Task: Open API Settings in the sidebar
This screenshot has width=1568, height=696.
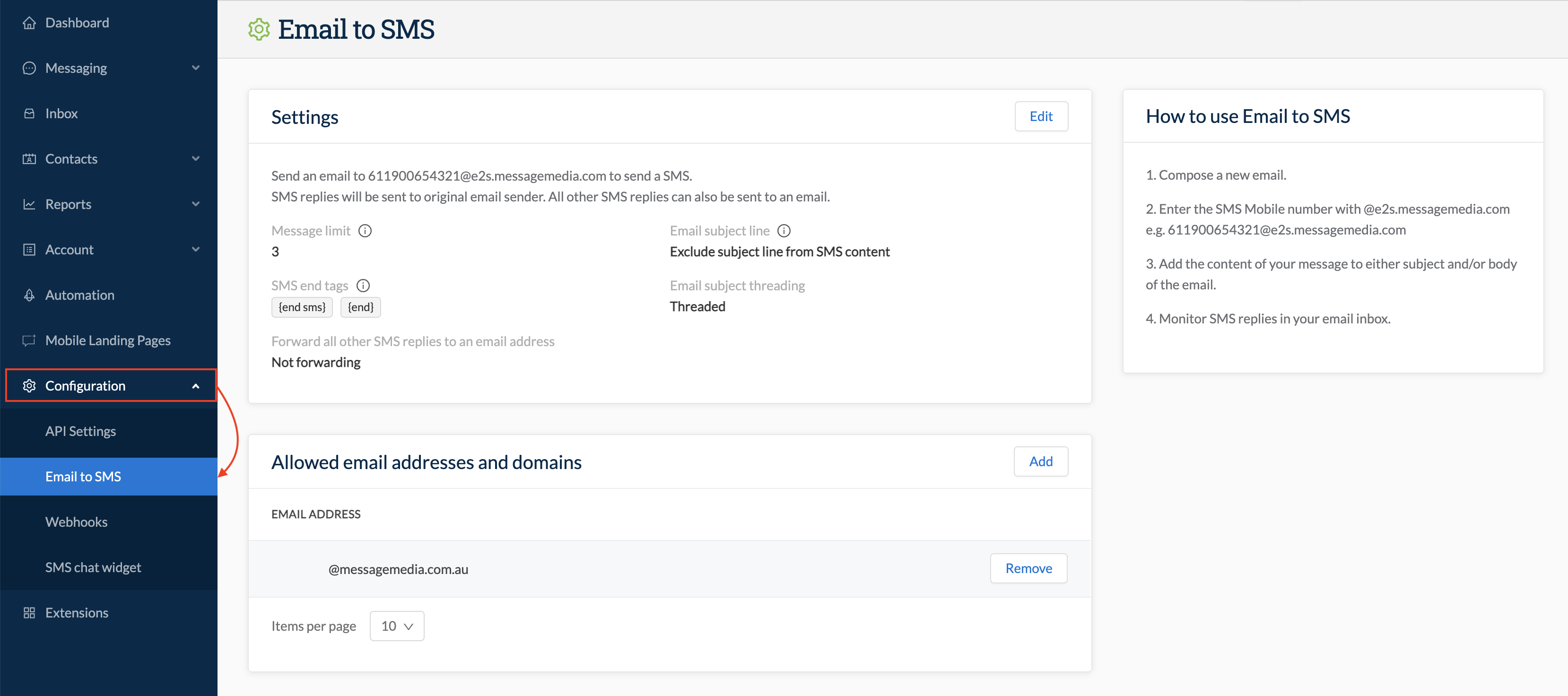Action: 80,431
